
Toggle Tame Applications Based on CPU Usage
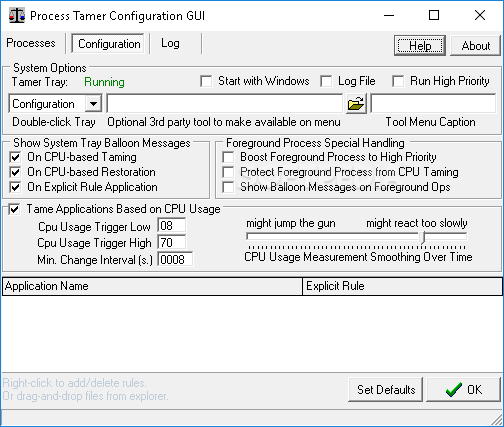(14, 209)
